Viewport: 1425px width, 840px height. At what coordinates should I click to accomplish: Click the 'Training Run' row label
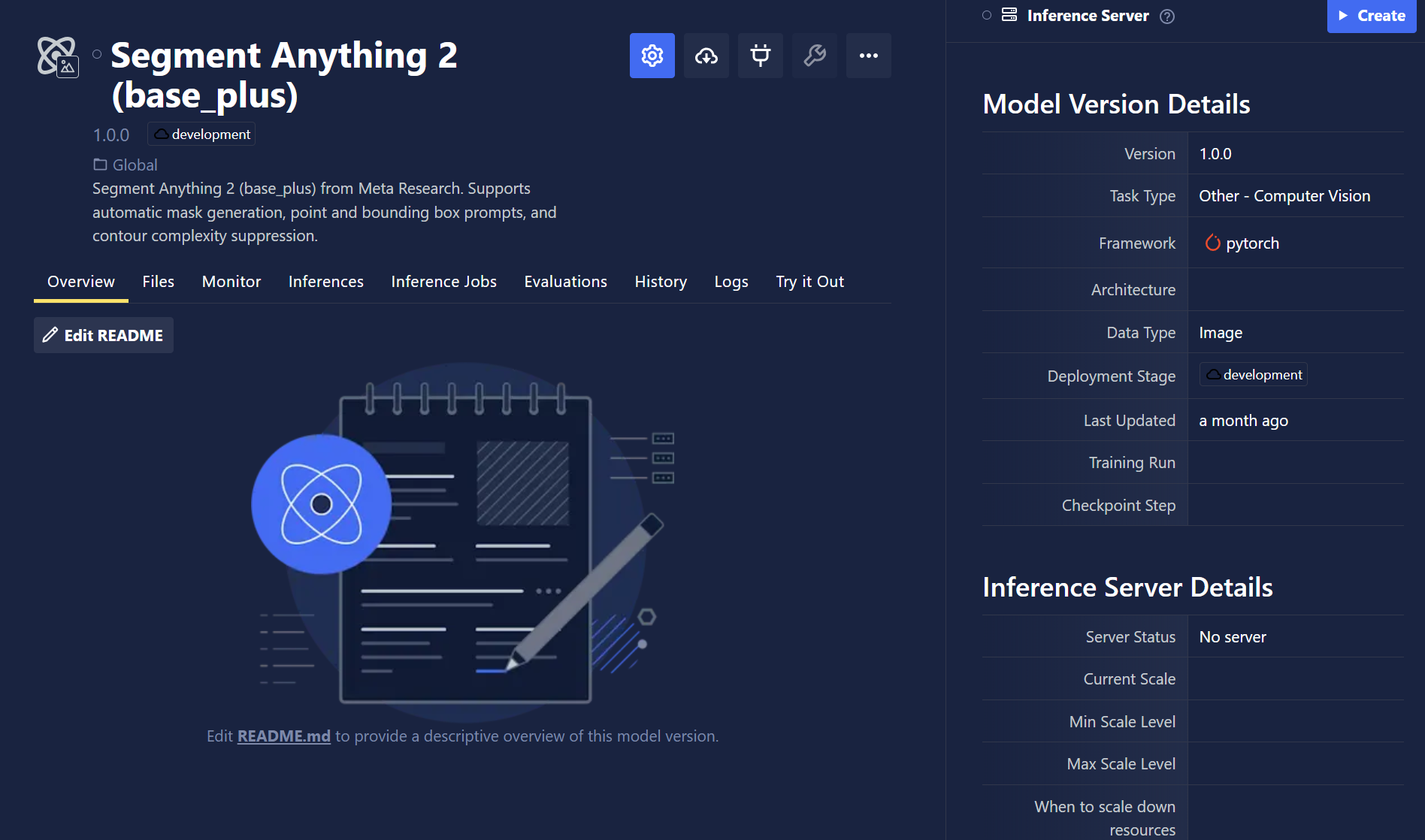pos(1132,463)
